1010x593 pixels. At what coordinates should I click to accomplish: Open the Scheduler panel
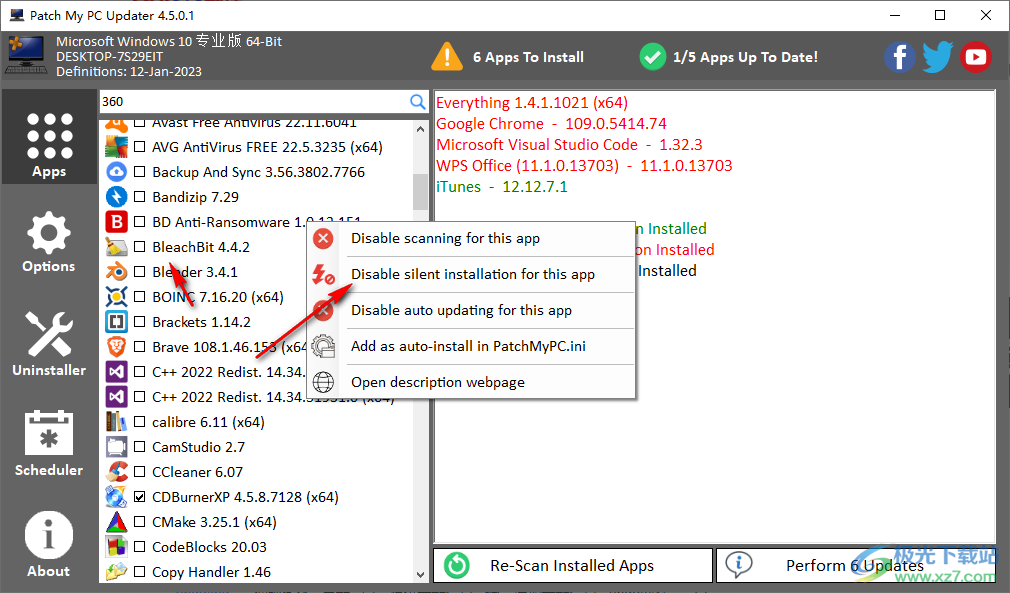tap(49, 443)
